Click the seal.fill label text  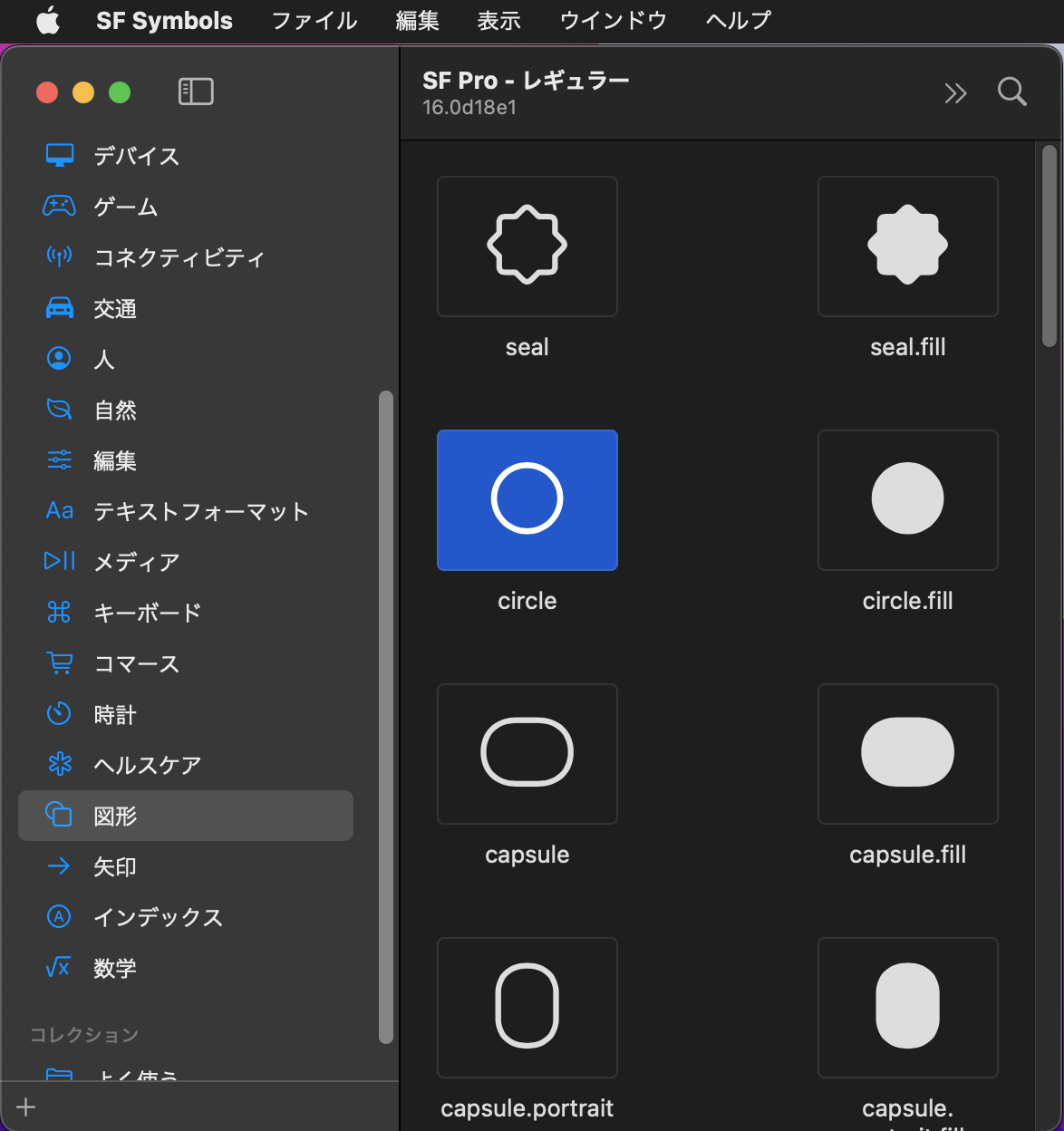907,347
